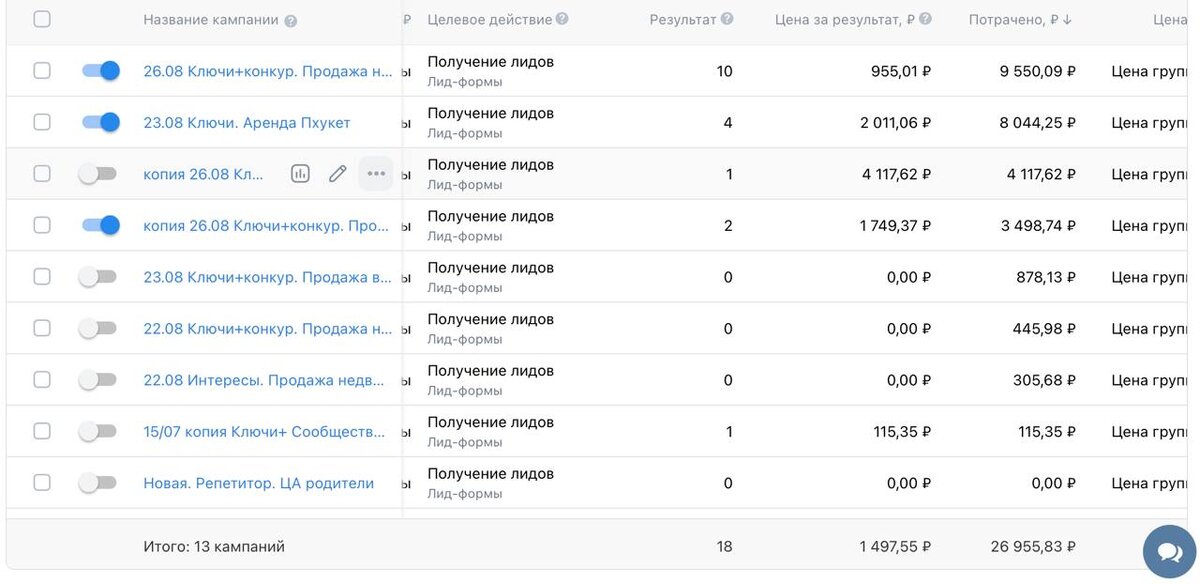Click help icon next to Название кампании

point(290,21)
